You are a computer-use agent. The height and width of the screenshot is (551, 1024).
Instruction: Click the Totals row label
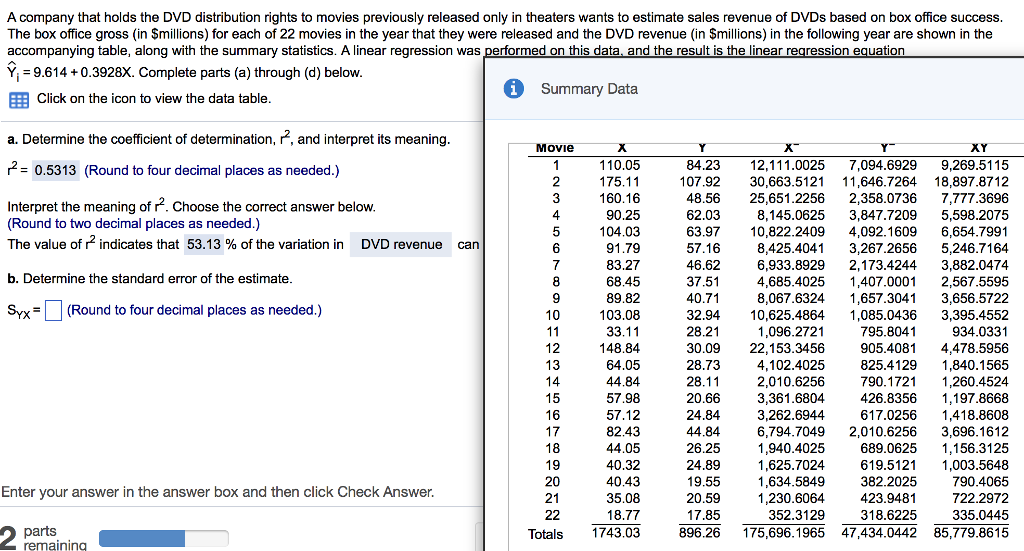[x=546, y=534]
